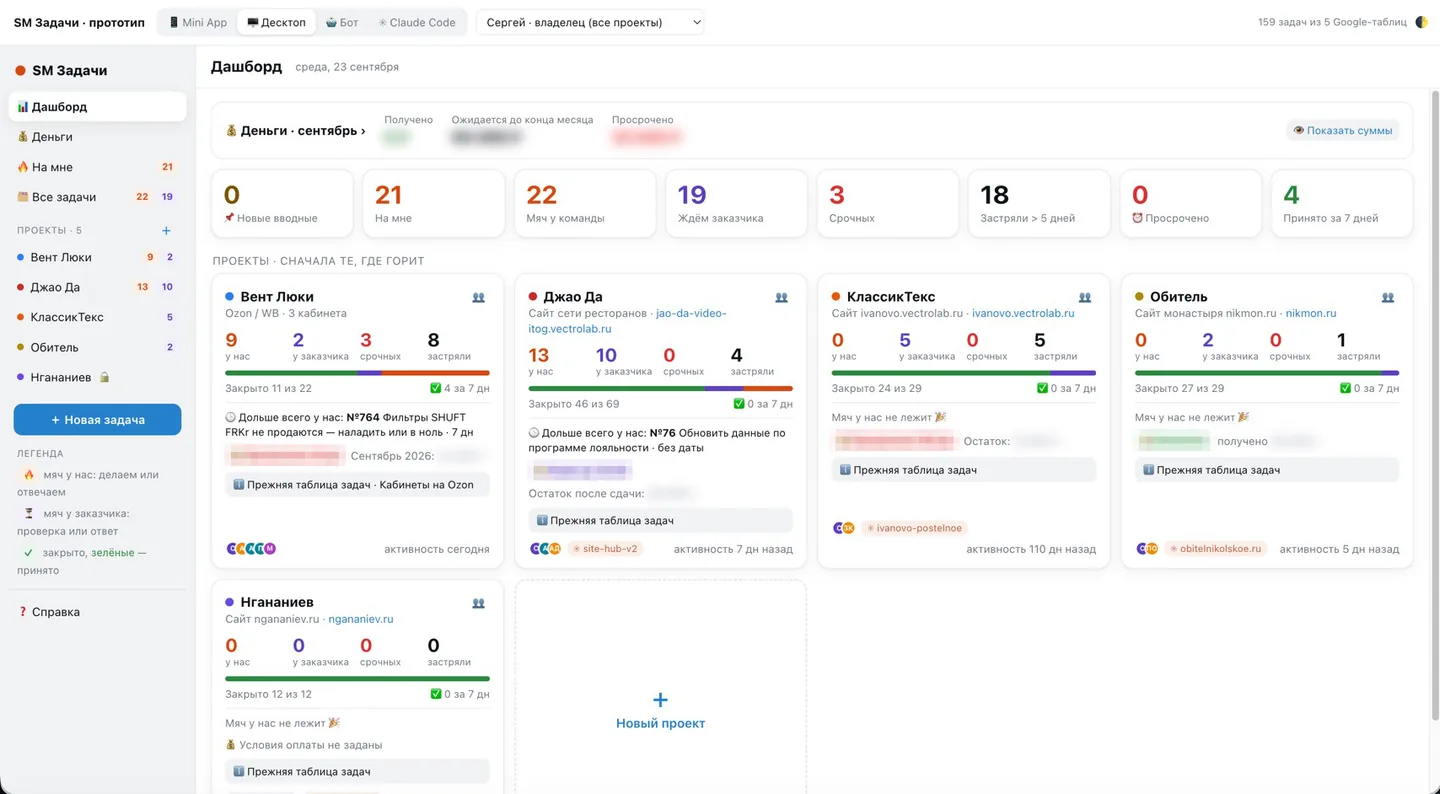Screen dimensions: 1440x794
Task: Open the Срочных stat tile
Action: (887, 203)
